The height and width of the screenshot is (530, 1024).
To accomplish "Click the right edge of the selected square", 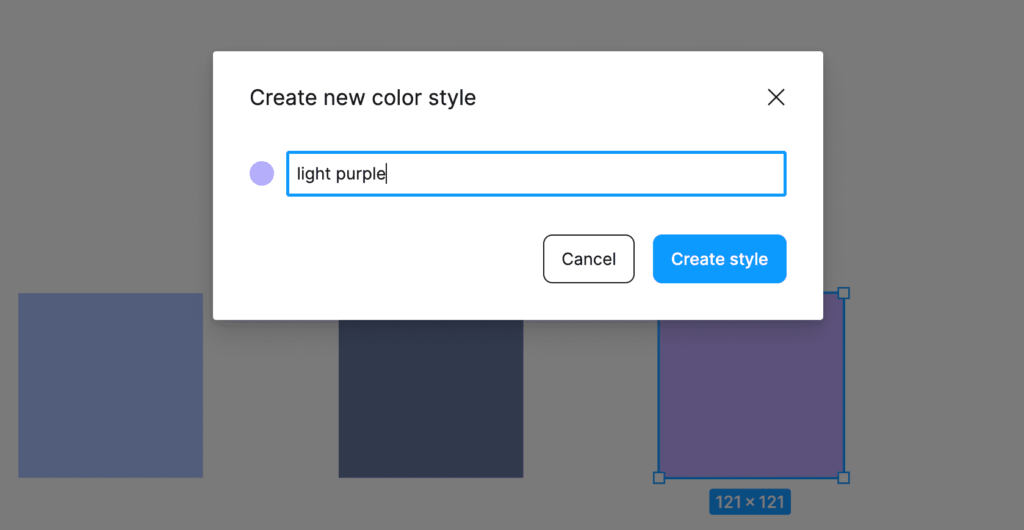I will (x=844, y=390).
